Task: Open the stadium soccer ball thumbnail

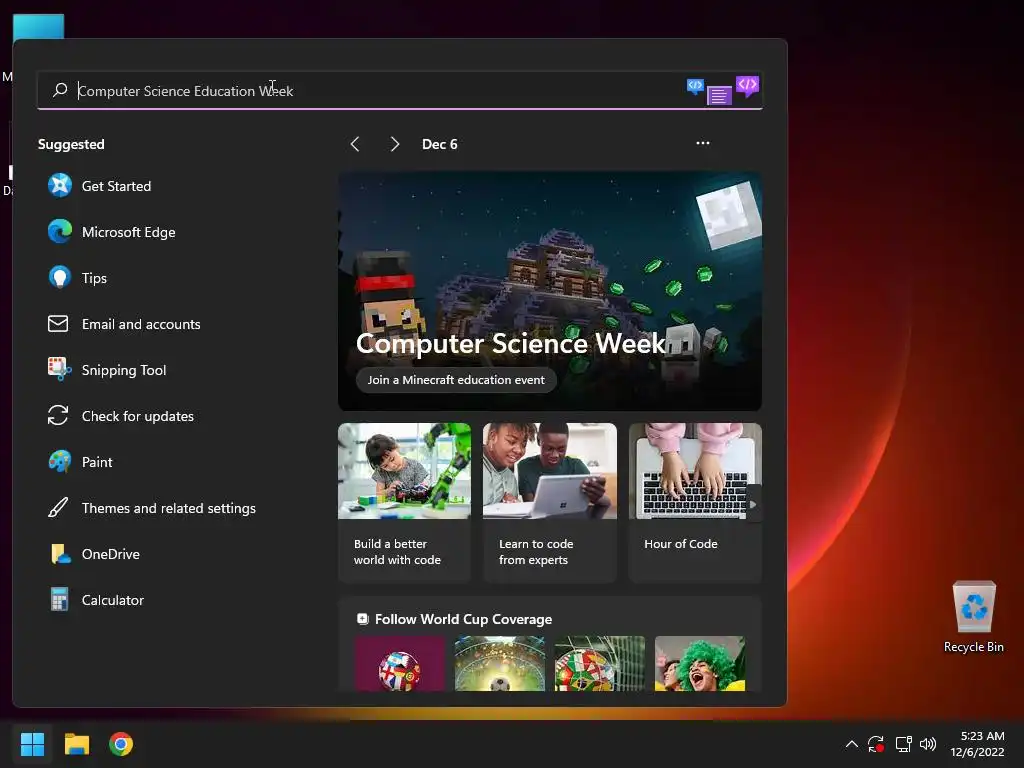Action: (500, 664)
